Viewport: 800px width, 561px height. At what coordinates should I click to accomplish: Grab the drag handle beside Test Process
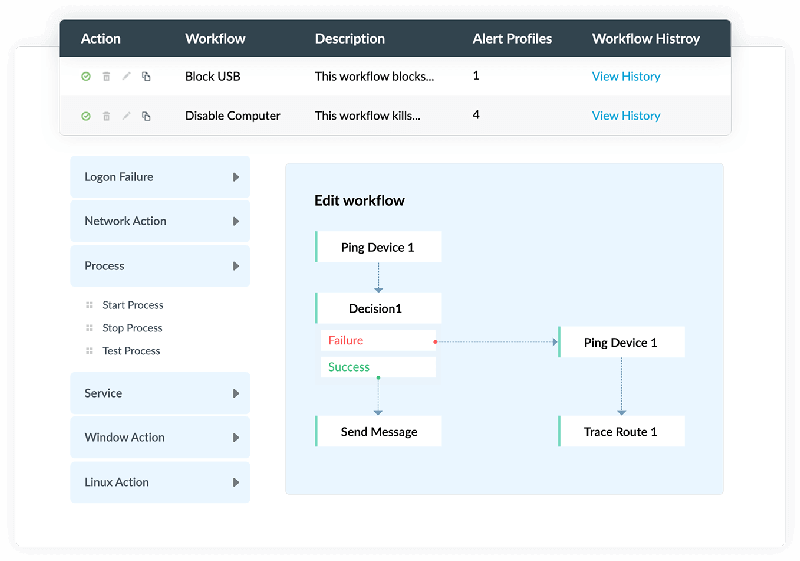pyautogui.click(x=89, y=351)
